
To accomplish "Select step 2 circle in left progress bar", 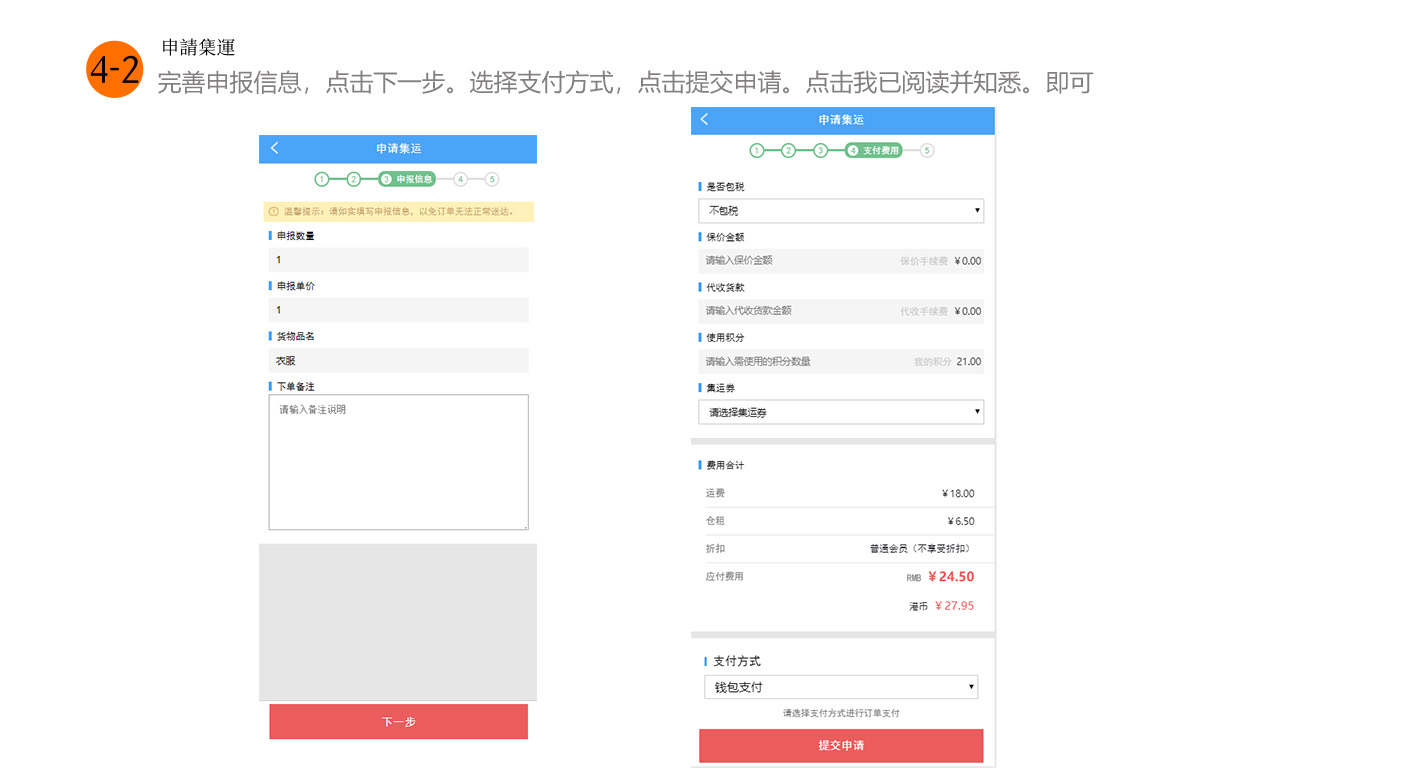I will pos(354,179).
